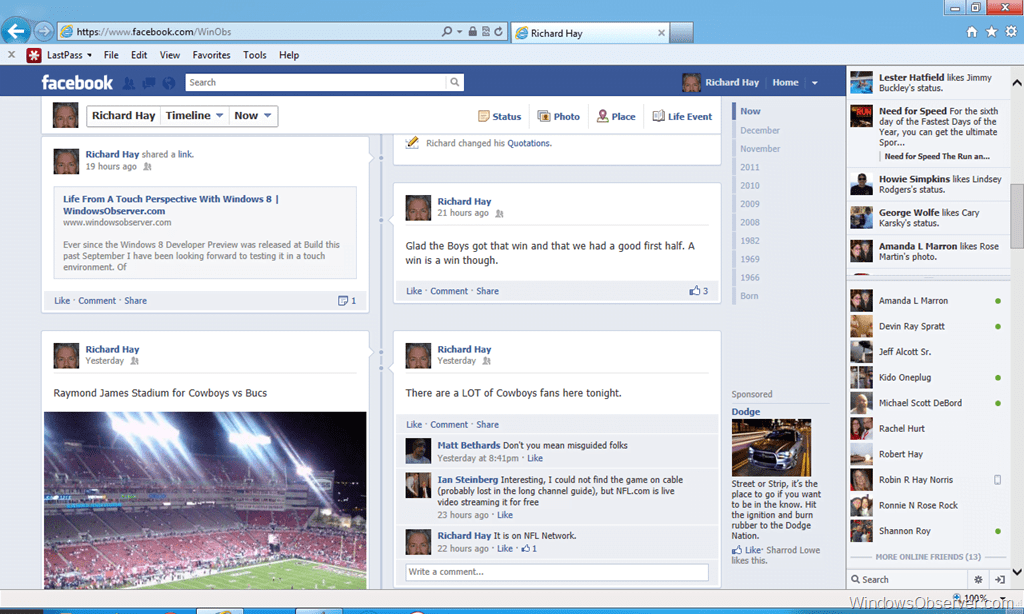The width and height of the screenshot is (1024, 614).
Task: Click the Quotations link
Action: pyautogui.click(x=529, y=143)
